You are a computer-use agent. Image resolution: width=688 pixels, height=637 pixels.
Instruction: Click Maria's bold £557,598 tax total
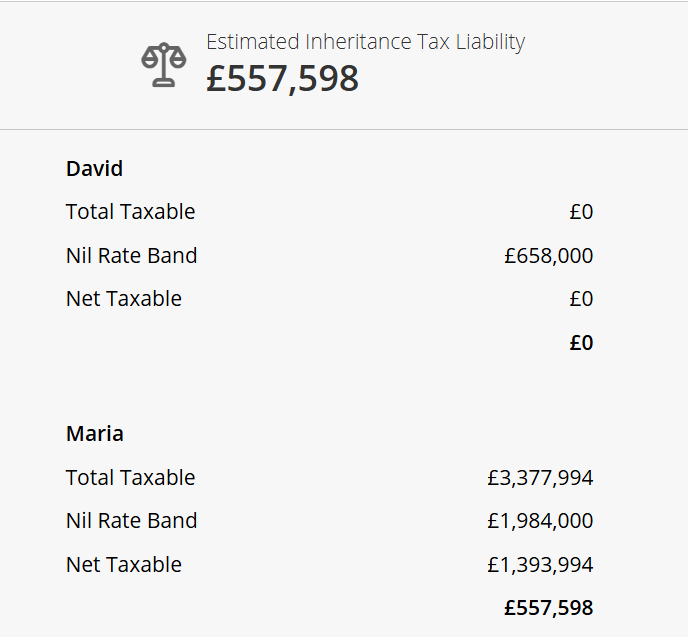pyautogui.click(x=549, y=608)
